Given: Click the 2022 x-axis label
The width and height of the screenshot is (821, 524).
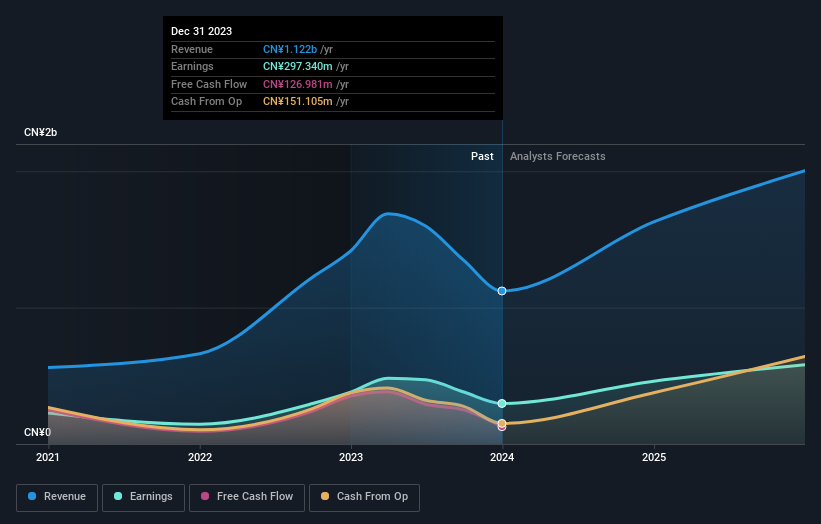Looking at the screenshot, I should 200,458.
